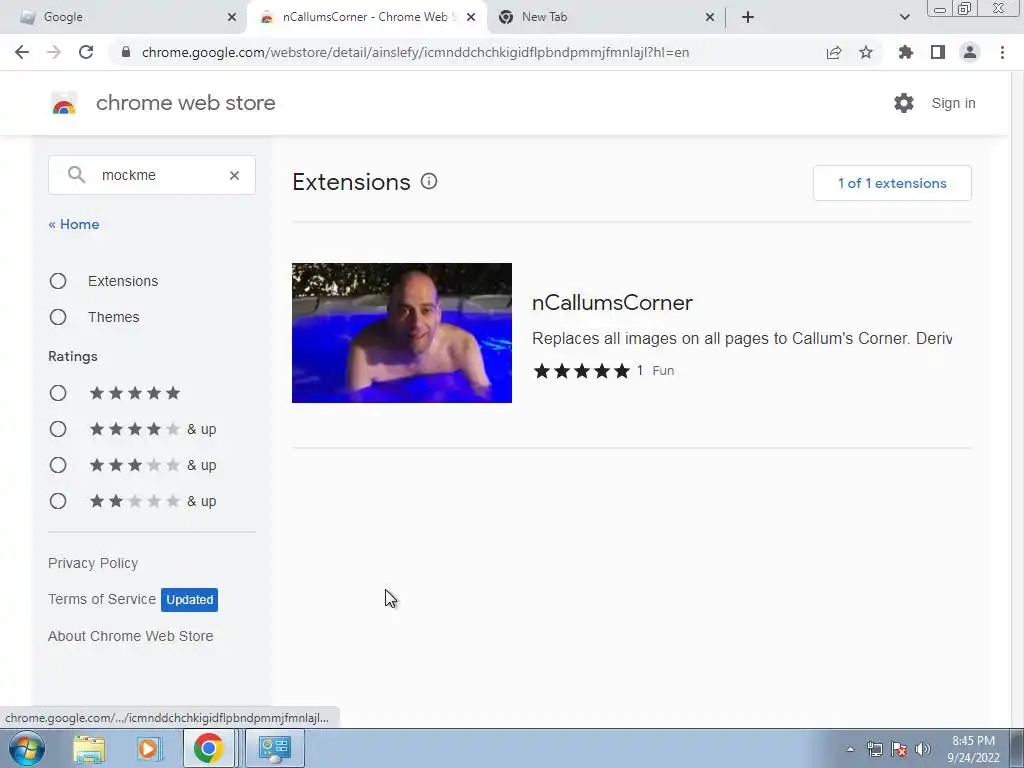Image resolution: width=1024 pixels, height=768 pixels.
Task: Click the forward navigation arrow
Action: [x=54, y=52]
